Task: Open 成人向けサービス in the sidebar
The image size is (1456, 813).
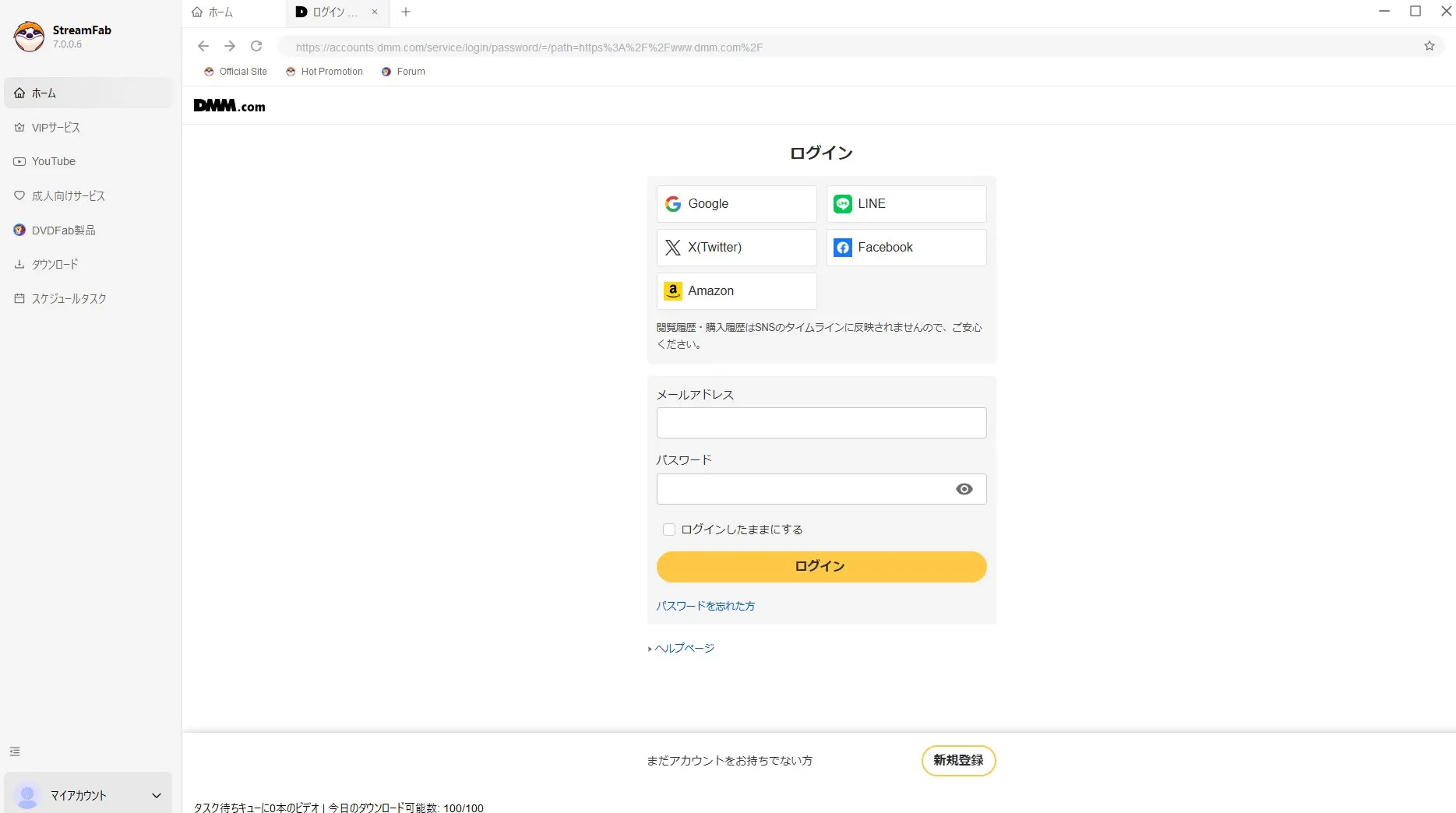Action: click(88, 195)
